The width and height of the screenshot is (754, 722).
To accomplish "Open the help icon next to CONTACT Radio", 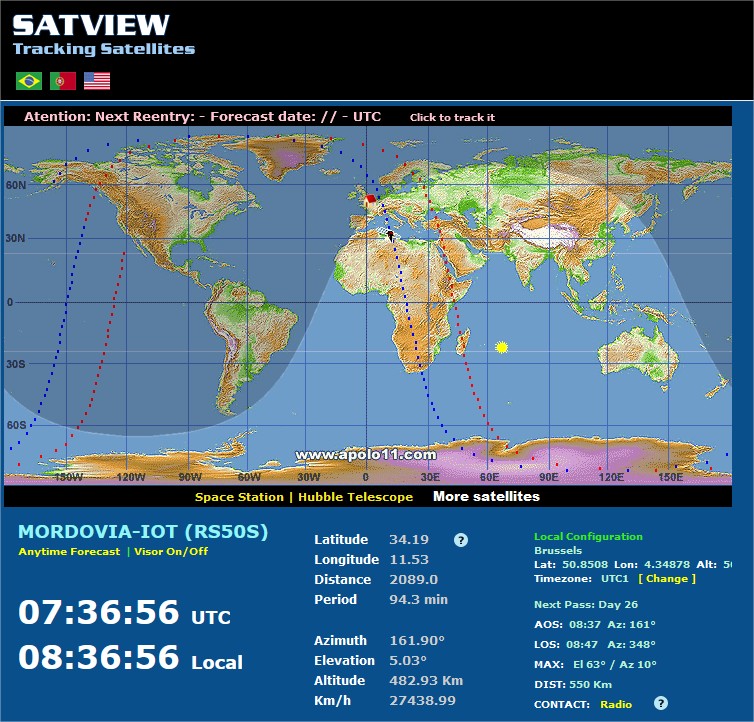I will pos(661,703).
